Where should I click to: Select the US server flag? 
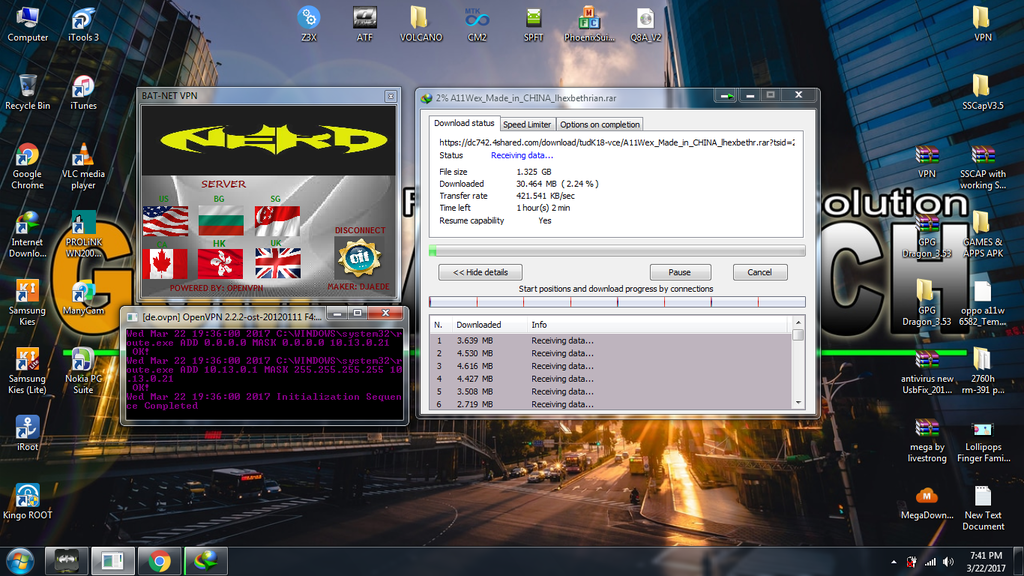(166, 220)
